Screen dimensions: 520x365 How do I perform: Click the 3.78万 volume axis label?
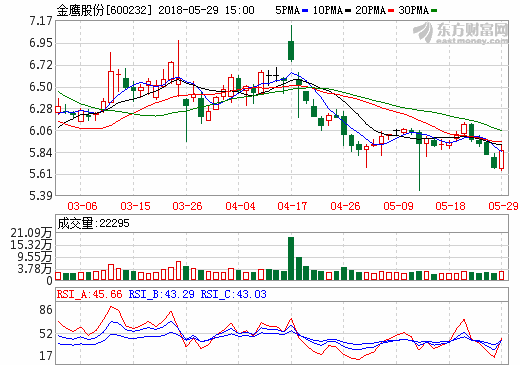[x=35, y=269]
